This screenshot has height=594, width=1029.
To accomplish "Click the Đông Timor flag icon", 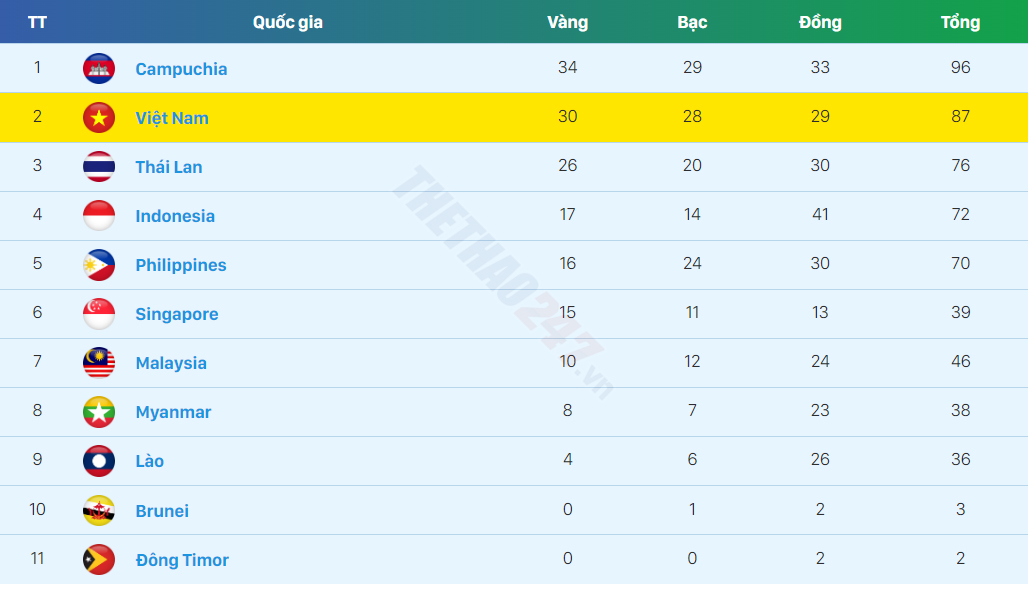I will coord(99,559).
